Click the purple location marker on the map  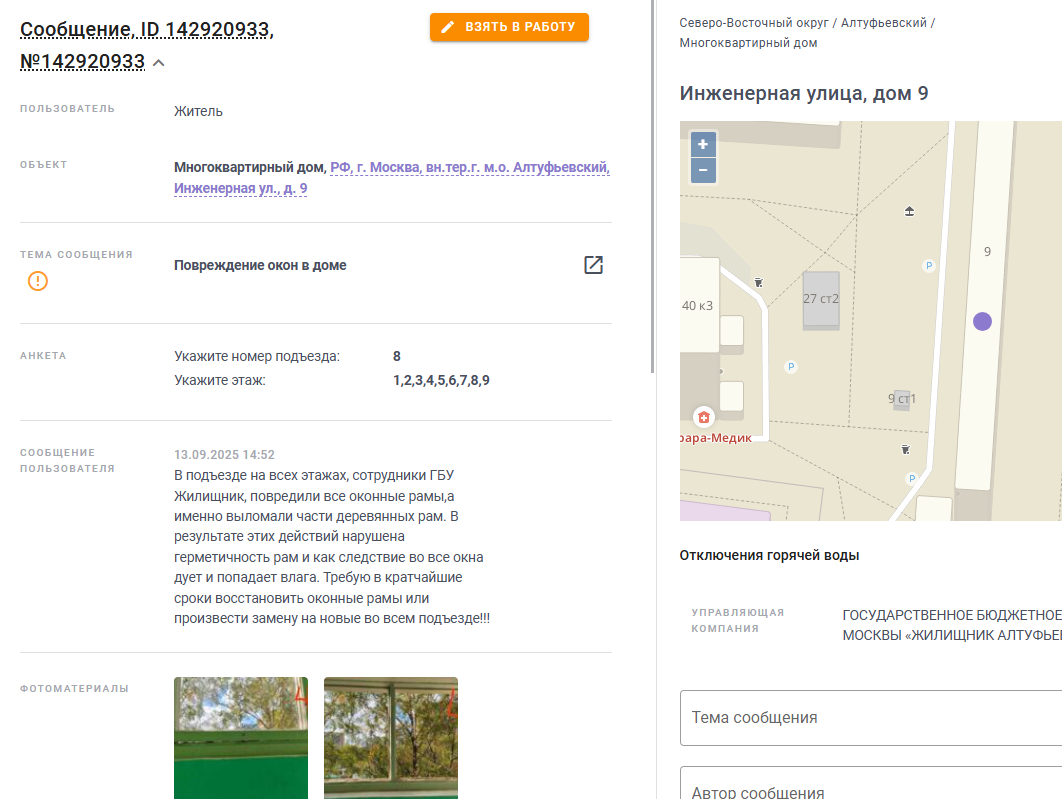[982, 322]
